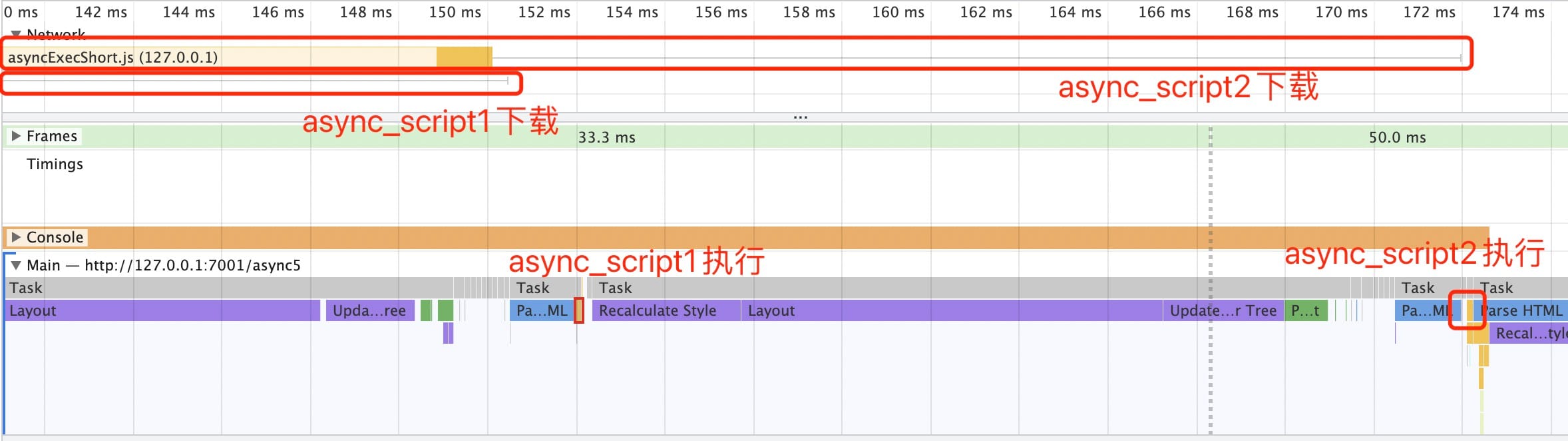Collapse the Network track section

tap(16, 33)
